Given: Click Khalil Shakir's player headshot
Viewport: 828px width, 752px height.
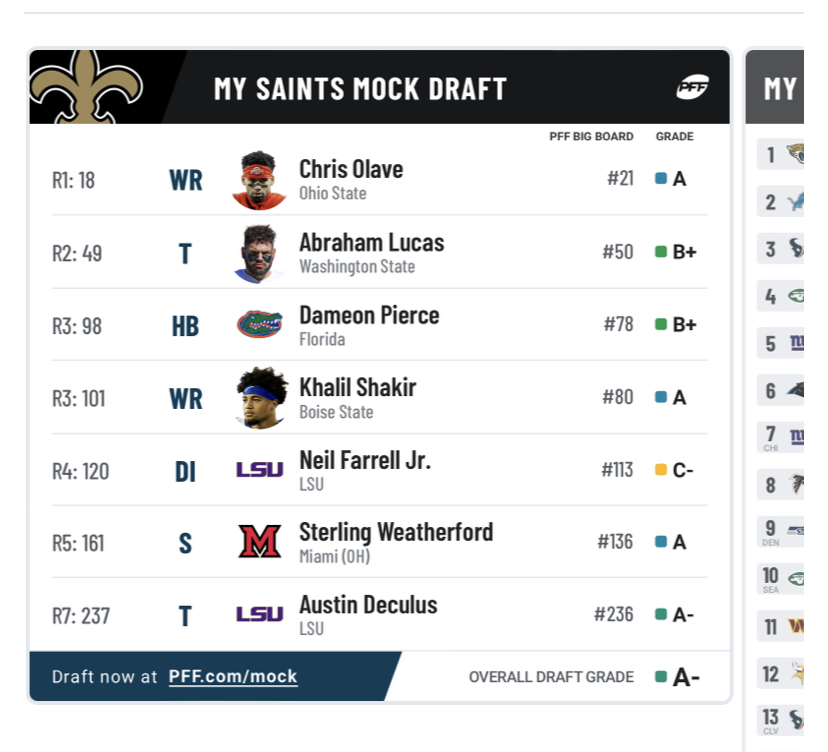Looking at the screenshot, I should click(261, 398).
